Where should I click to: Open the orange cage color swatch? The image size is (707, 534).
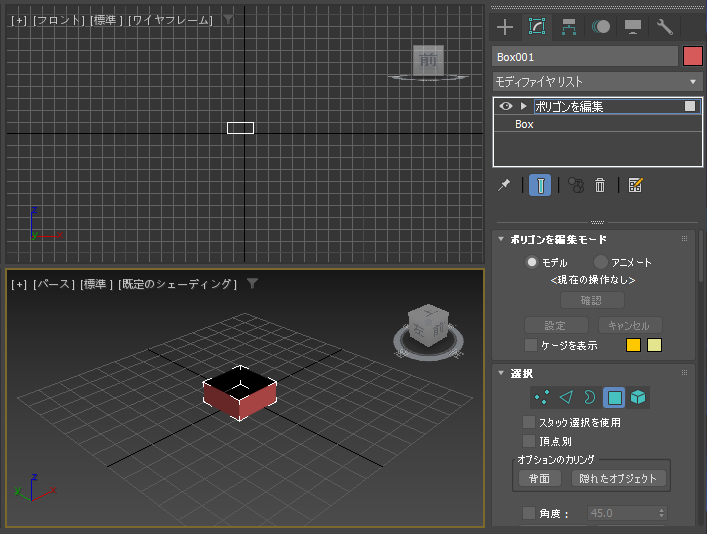(x=633, y=345)
